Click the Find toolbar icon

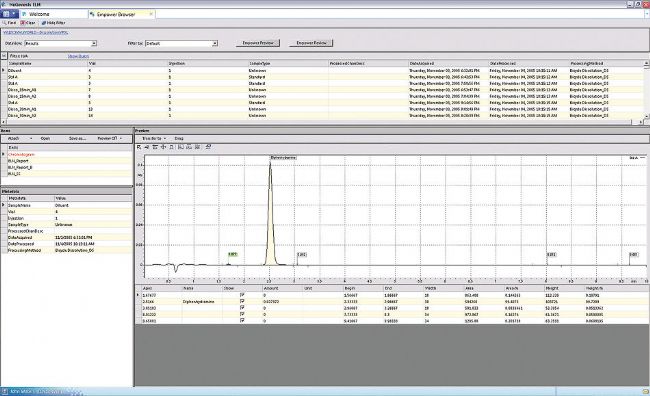4,23
